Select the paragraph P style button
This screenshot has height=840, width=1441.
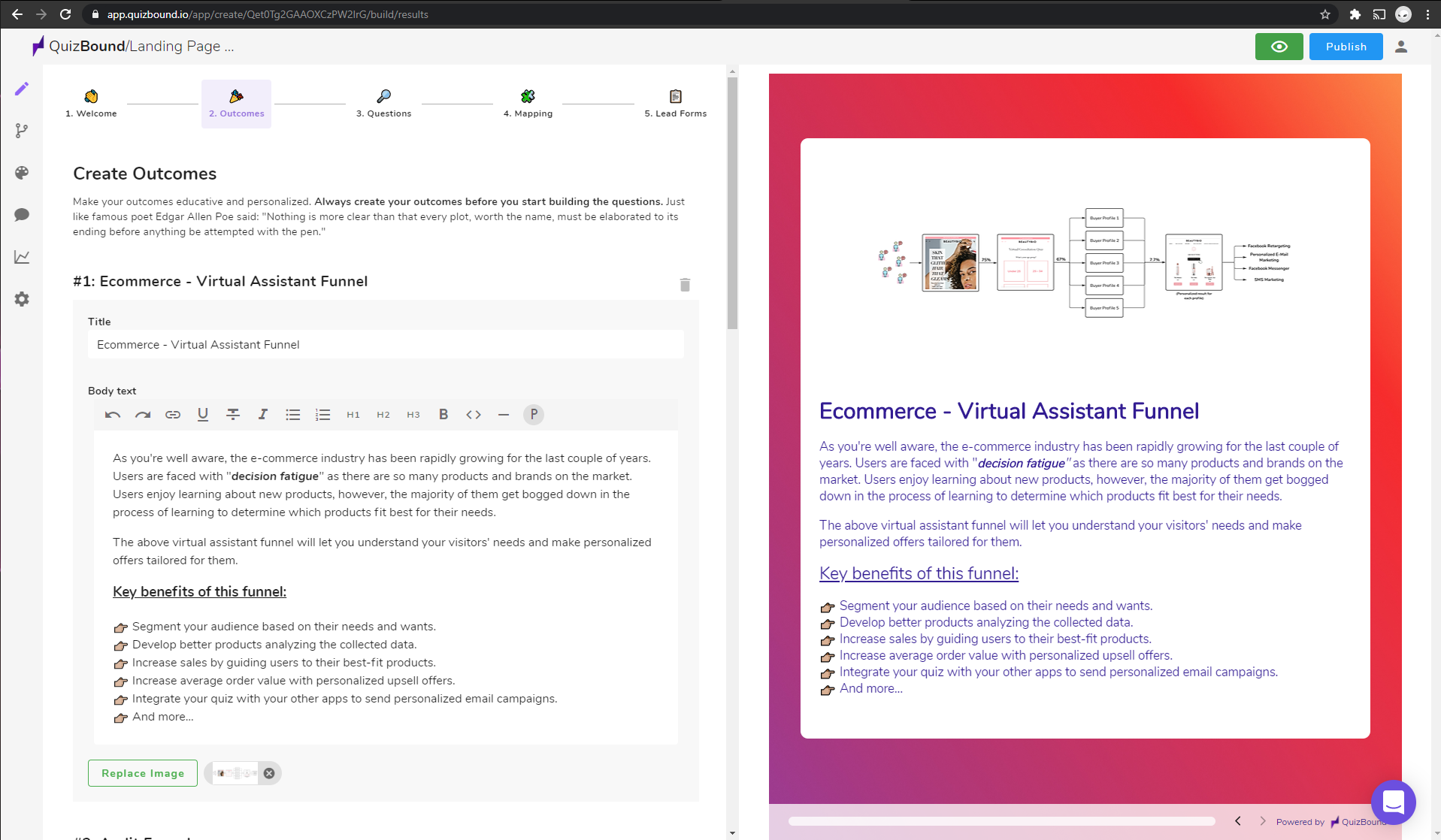(x=534, y=415)
